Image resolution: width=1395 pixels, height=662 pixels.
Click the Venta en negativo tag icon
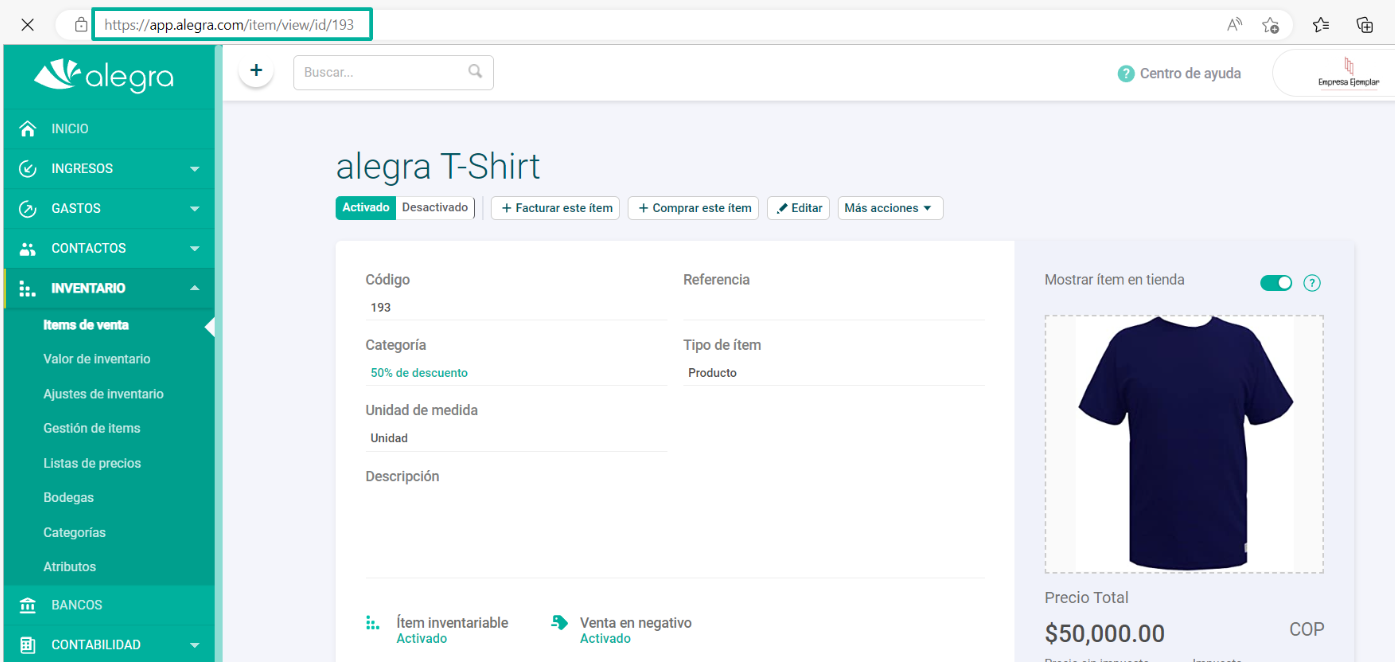pos(560,623)
